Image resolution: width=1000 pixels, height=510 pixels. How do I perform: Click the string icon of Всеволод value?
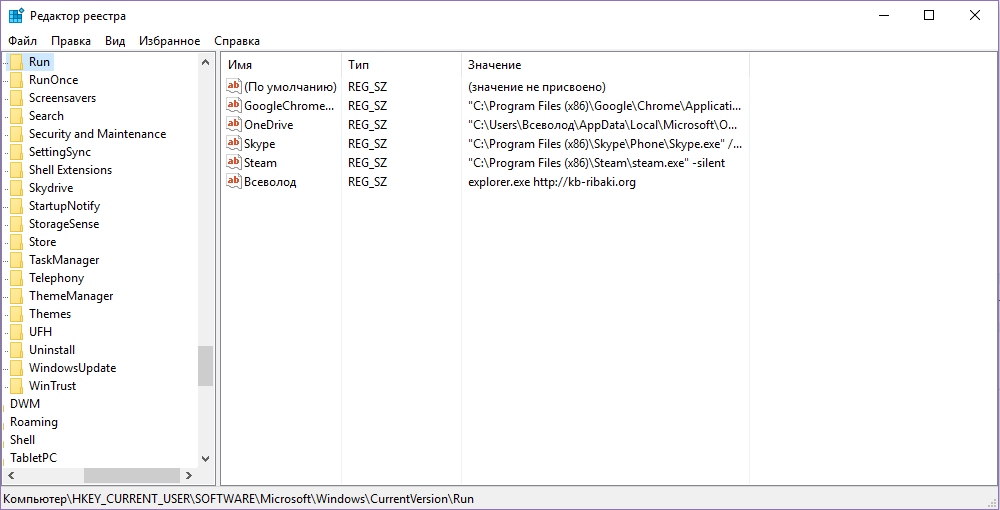coord(235,182)
